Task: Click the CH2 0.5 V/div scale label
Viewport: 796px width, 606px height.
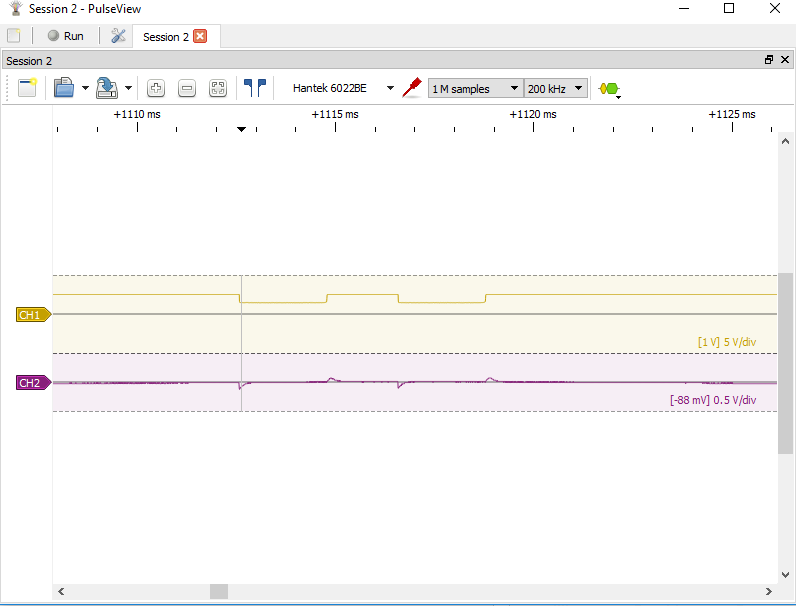Action: 713,400
